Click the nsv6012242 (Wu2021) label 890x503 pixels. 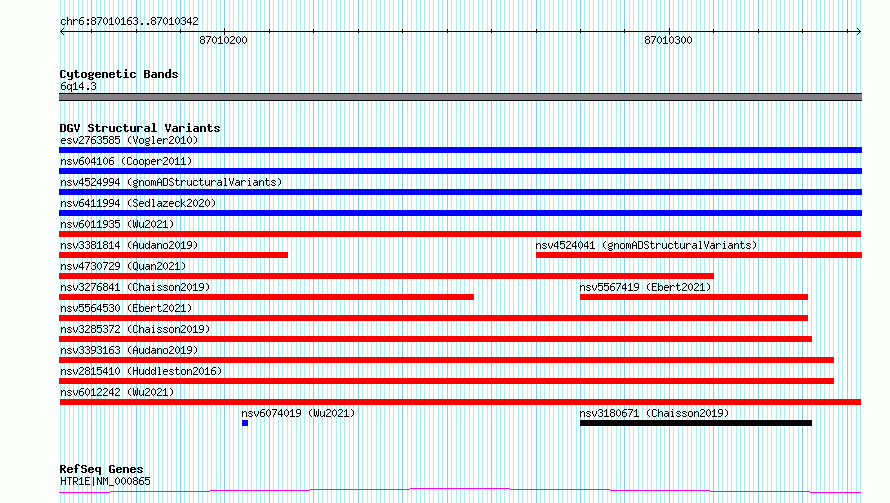[117, 392]
